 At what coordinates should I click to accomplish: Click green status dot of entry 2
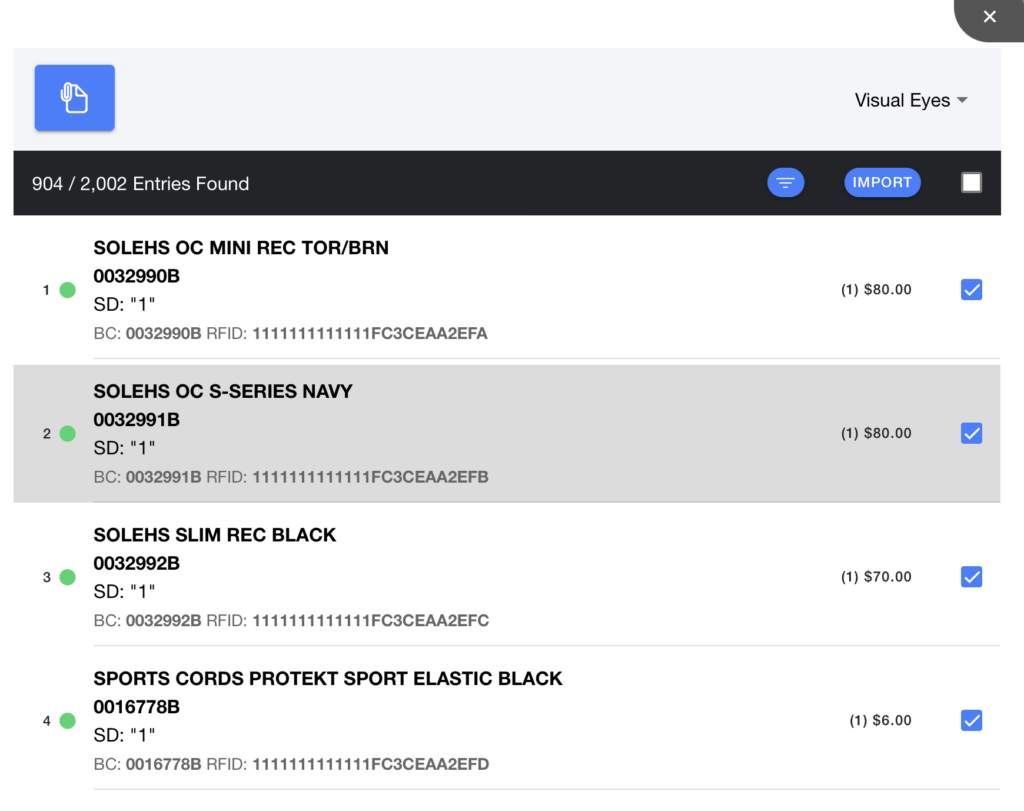coord(67,434)
